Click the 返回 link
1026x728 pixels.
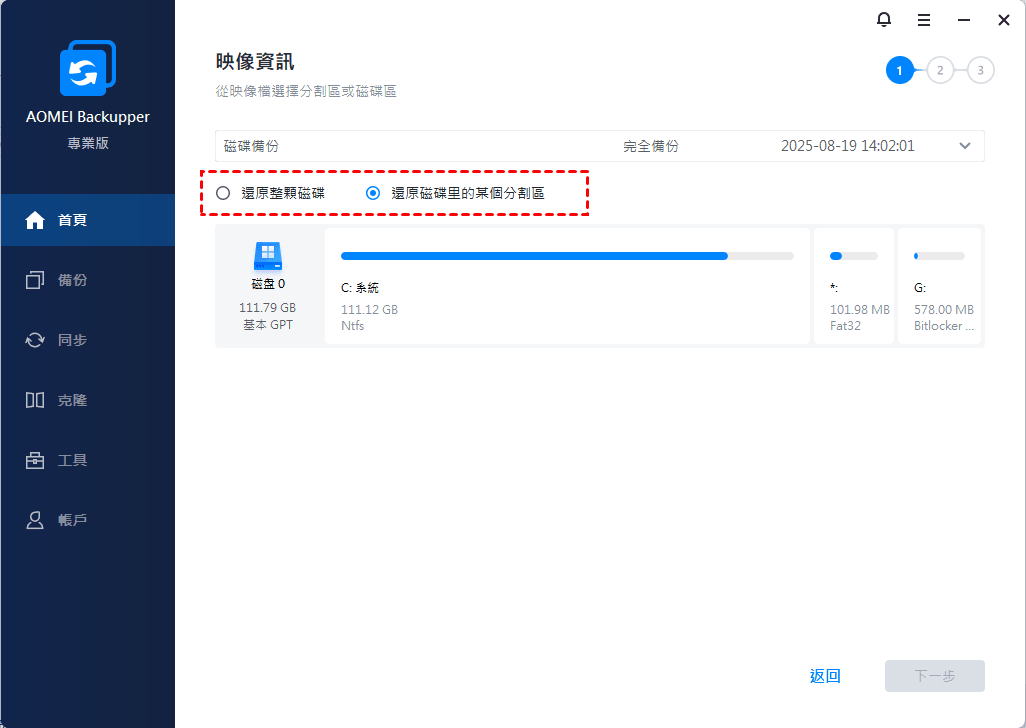825,676
